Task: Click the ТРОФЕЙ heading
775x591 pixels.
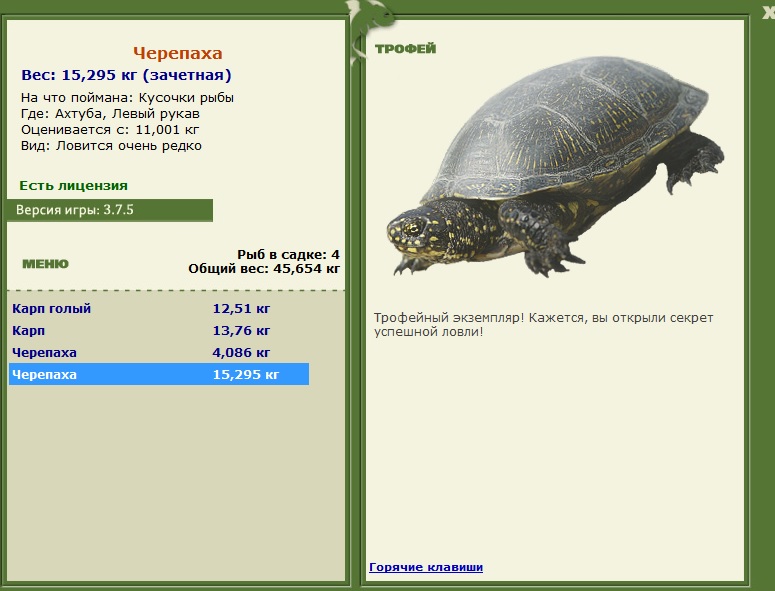Action: (406, 48)
